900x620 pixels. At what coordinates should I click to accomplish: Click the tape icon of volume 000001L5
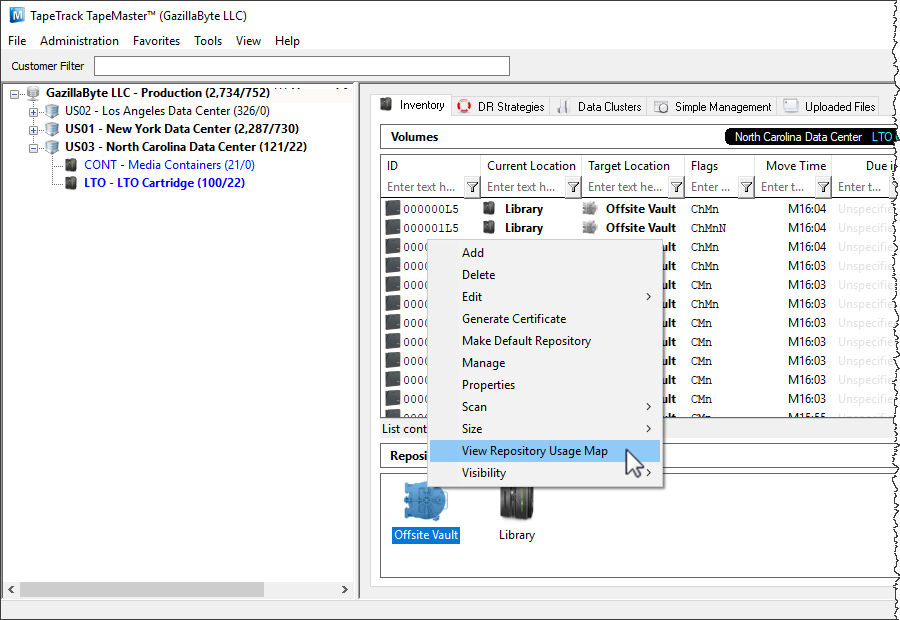click(x=393, y=227)
